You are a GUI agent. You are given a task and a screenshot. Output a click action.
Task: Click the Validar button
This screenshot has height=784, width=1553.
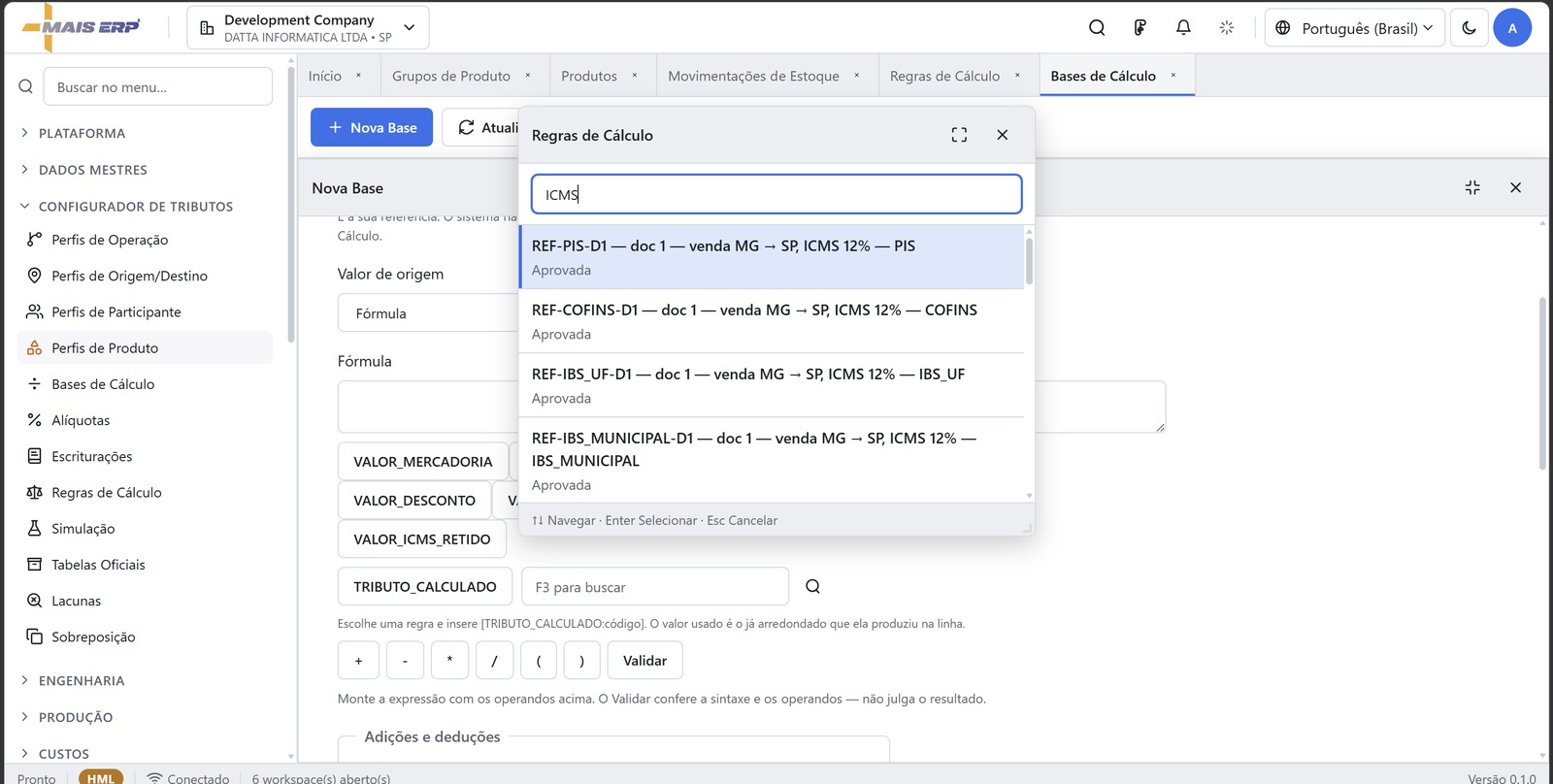tap(644, 661)
